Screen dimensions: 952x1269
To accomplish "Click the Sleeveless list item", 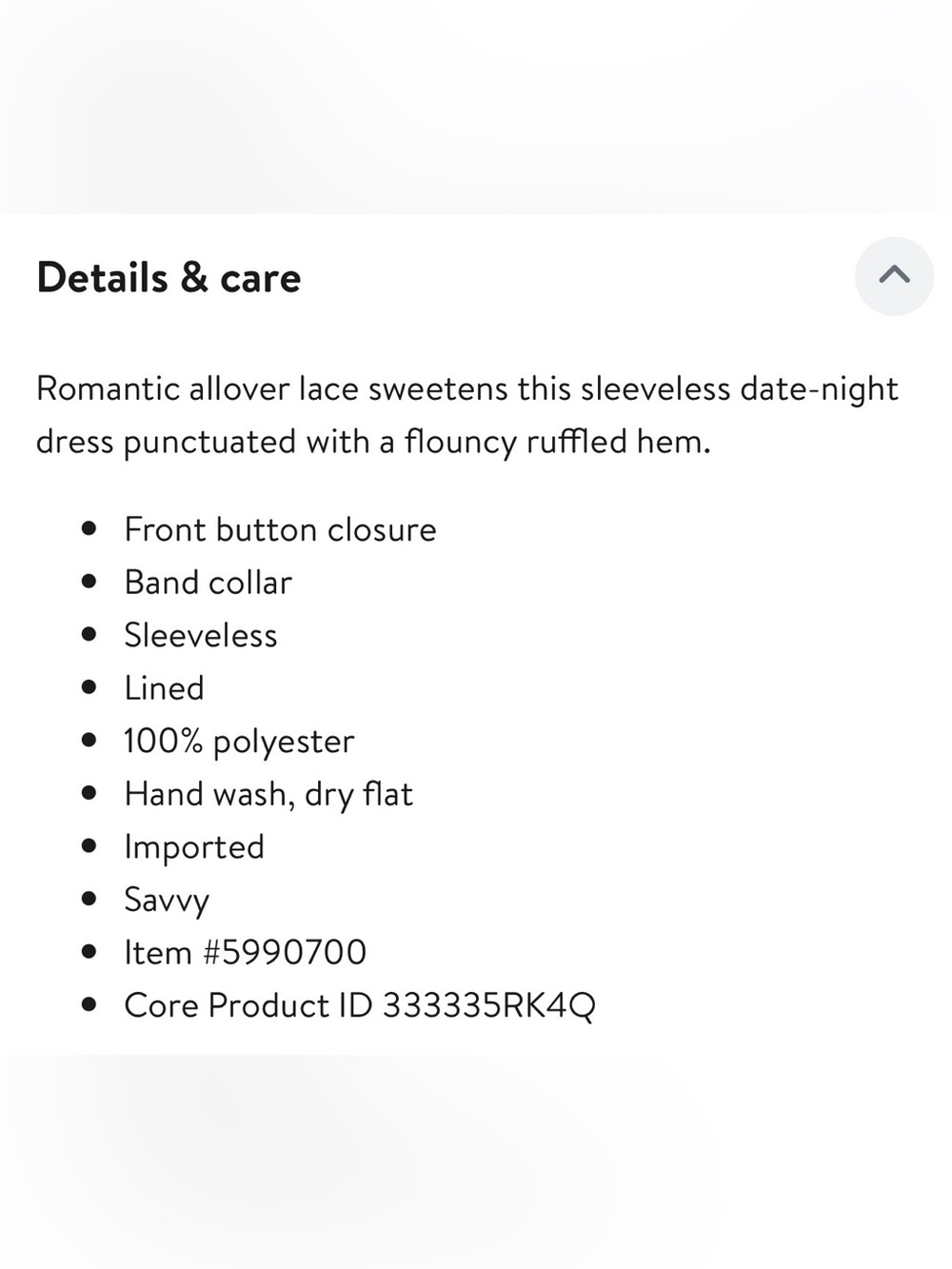I will point(201,635).
